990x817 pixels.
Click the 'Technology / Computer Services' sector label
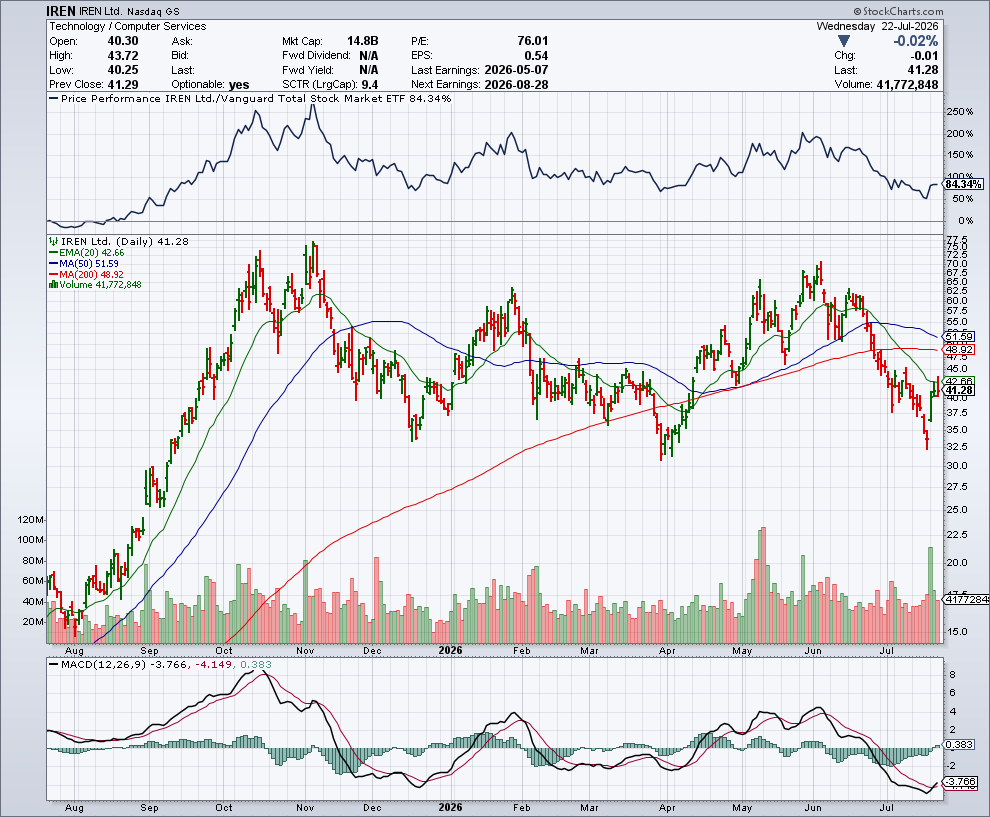coord(128,27)
